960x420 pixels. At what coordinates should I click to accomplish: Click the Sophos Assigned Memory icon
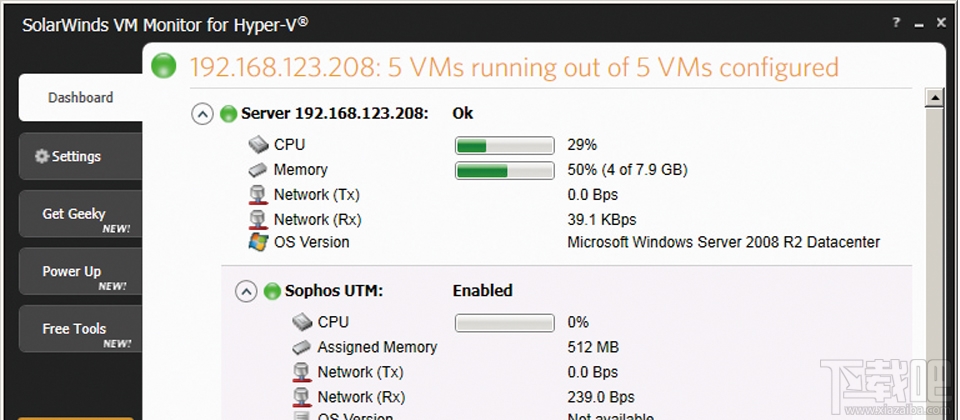pyautogui.click(x=302, y=347)
